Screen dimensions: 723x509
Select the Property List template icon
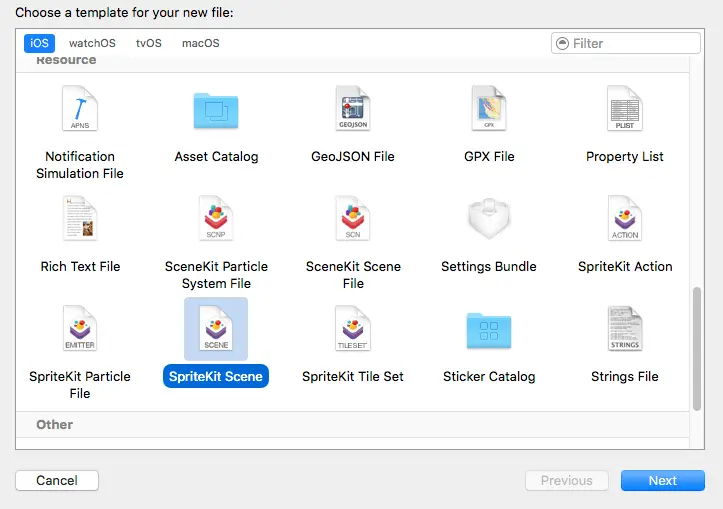coord(625,109)
